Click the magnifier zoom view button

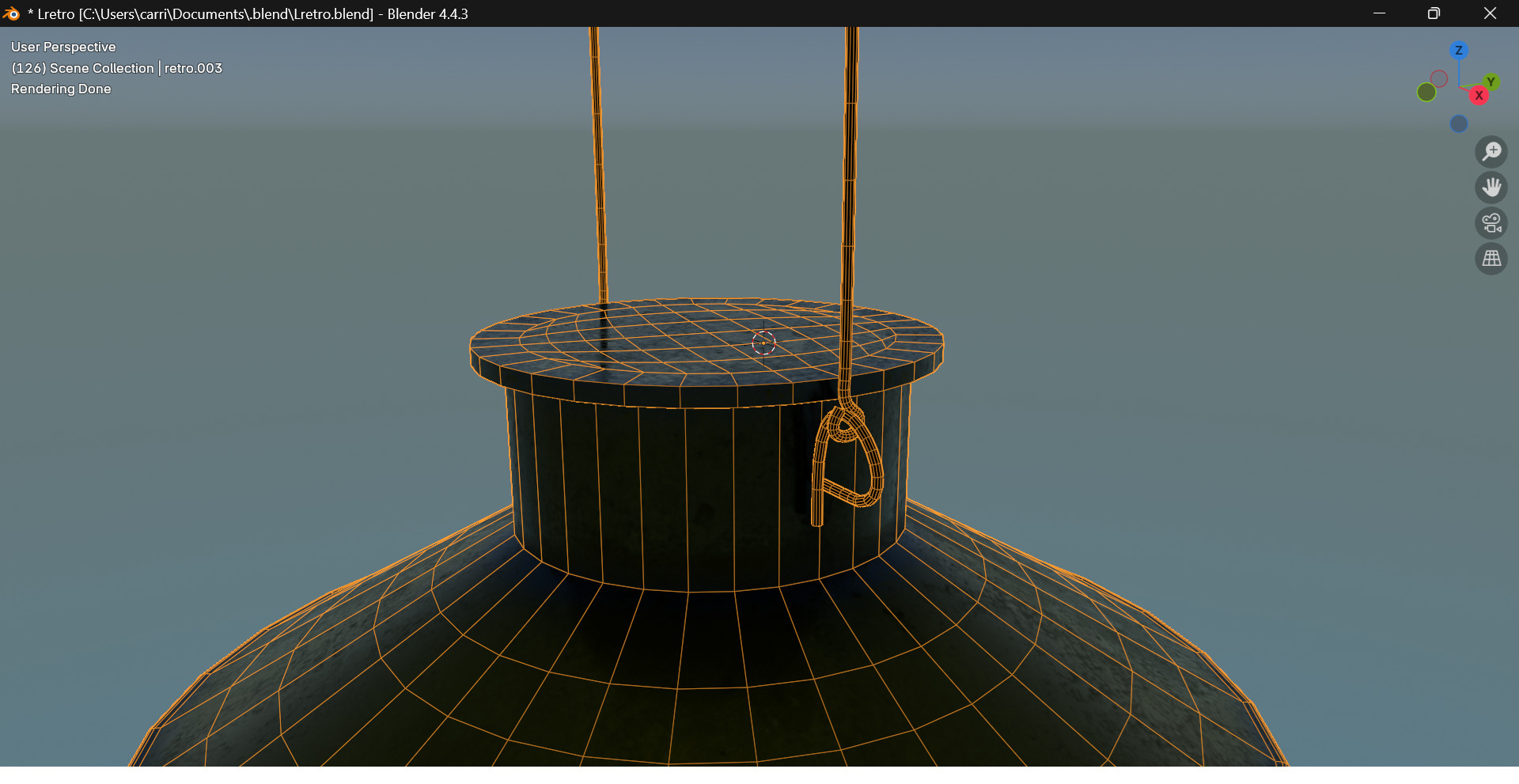[1491, 152]
